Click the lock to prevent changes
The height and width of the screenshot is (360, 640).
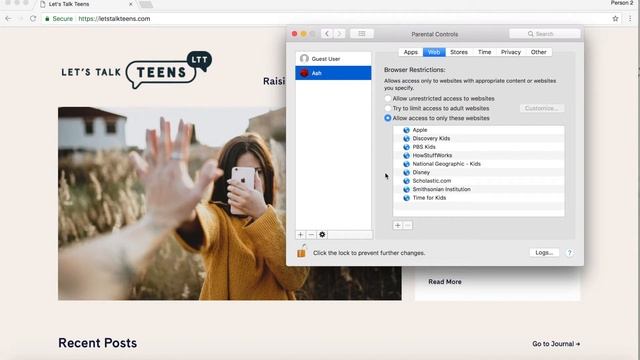tap(302, 251)
